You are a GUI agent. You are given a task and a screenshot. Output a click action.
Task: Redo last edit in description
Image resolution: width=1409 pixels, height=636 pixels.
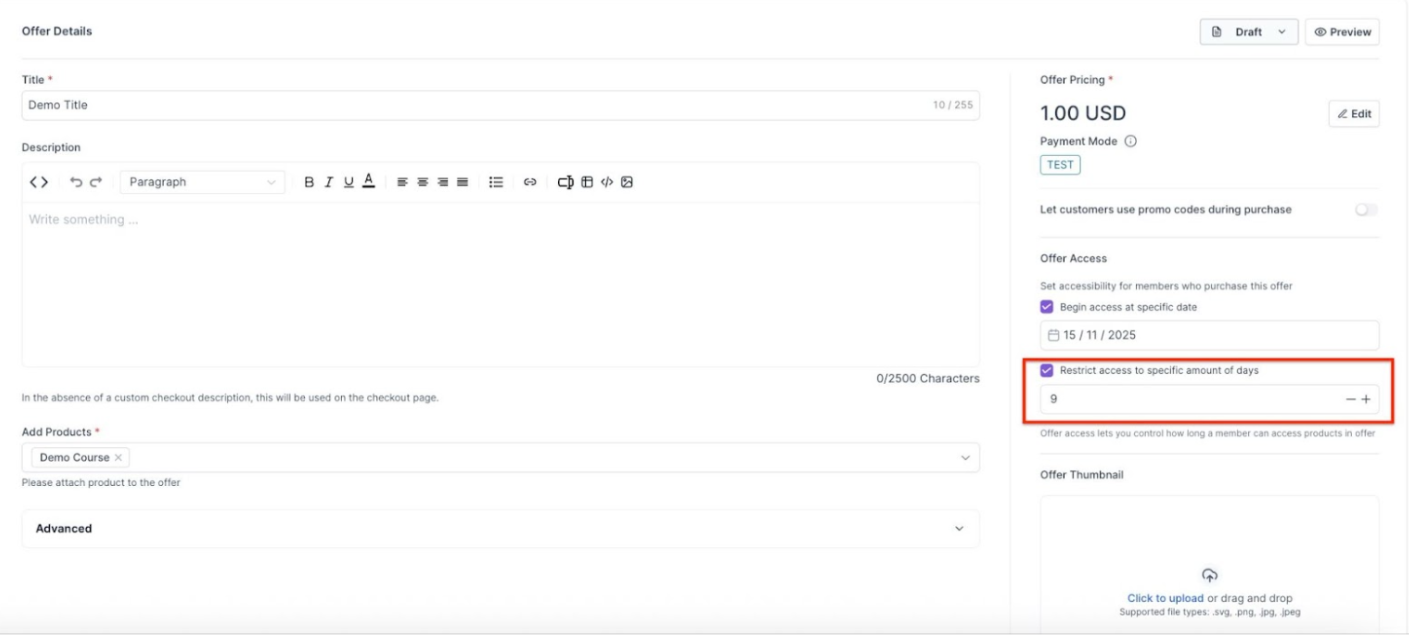click(96, 182)
